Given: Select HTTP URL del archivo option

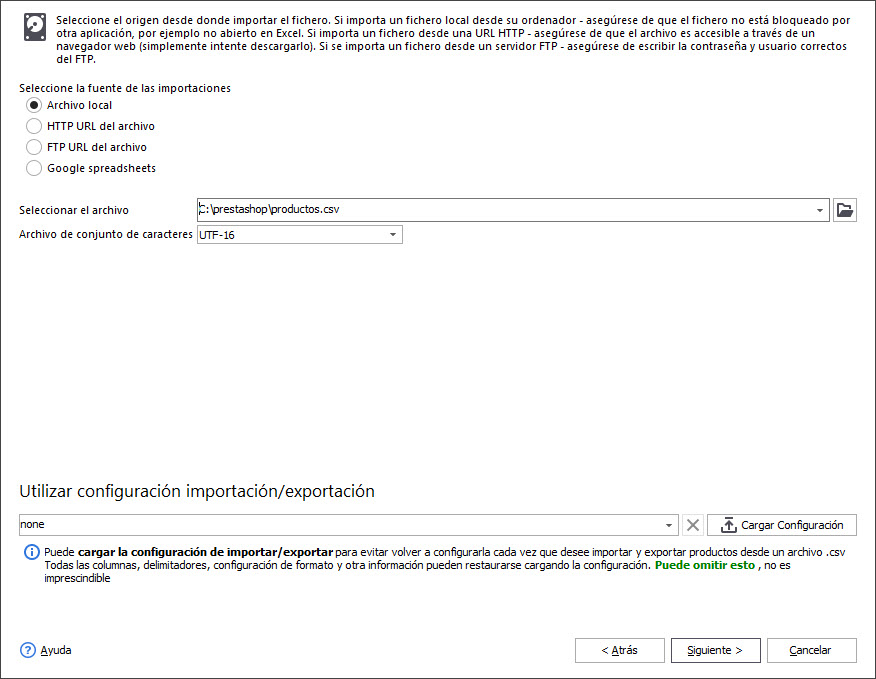Looking at the screenshot, I should click(34, 126).
